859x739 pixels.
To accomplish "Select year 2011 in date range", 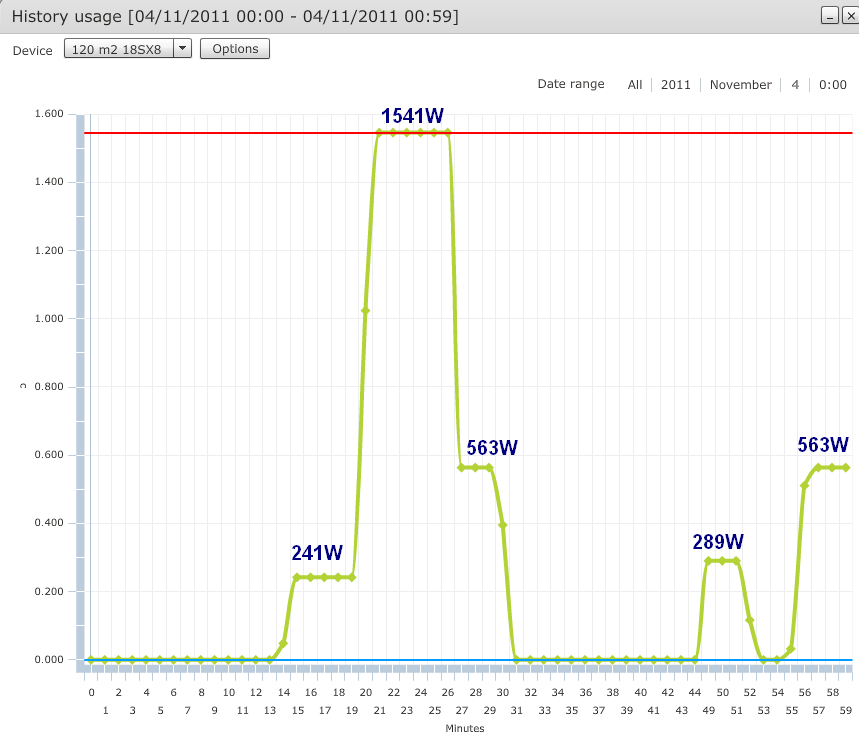I will tap(676, 85).
